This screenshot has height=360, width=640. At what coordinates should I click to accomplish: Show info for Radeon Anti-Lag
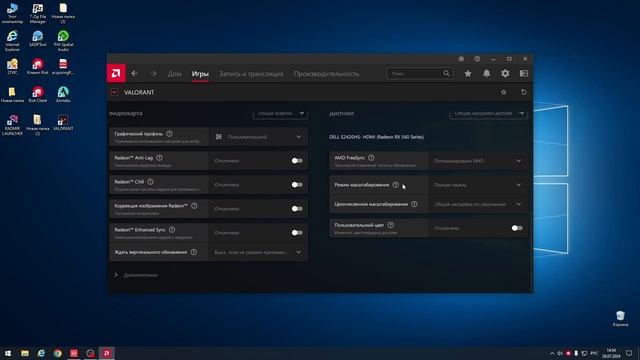point(159,158)
